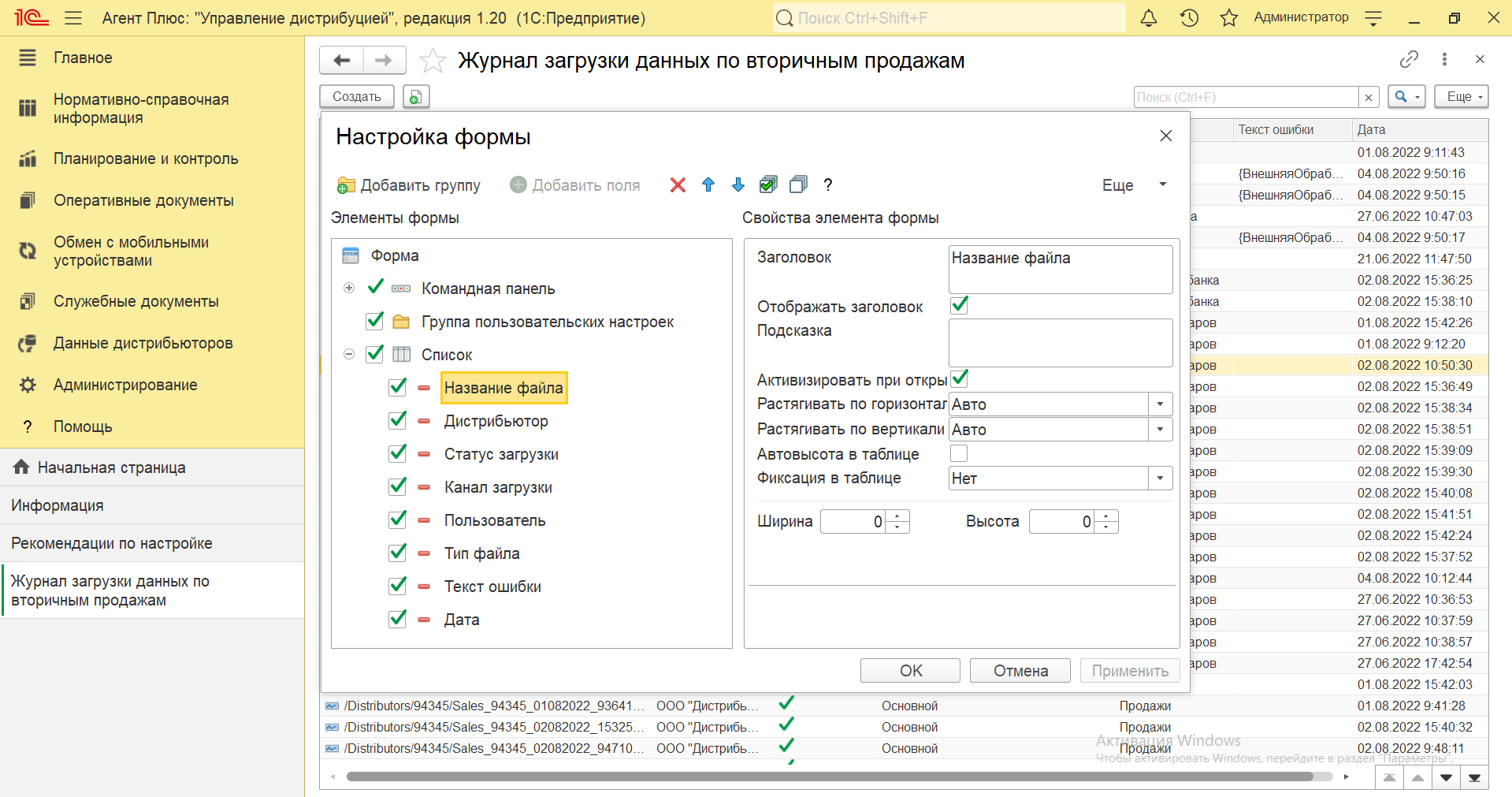Adjust the Высота spinner arrows
This screenshot has width=1512, height=797.
(1106, 521)
